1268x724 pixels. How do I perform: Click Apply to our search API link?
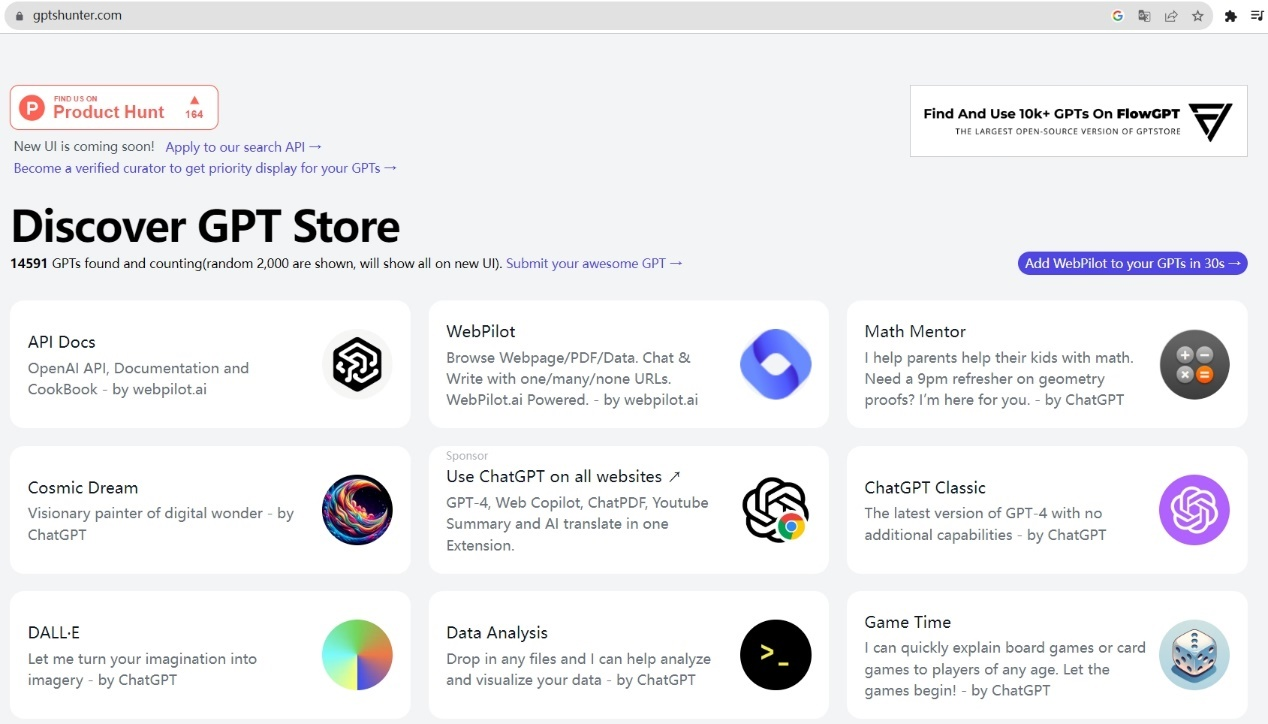(244, 147)
